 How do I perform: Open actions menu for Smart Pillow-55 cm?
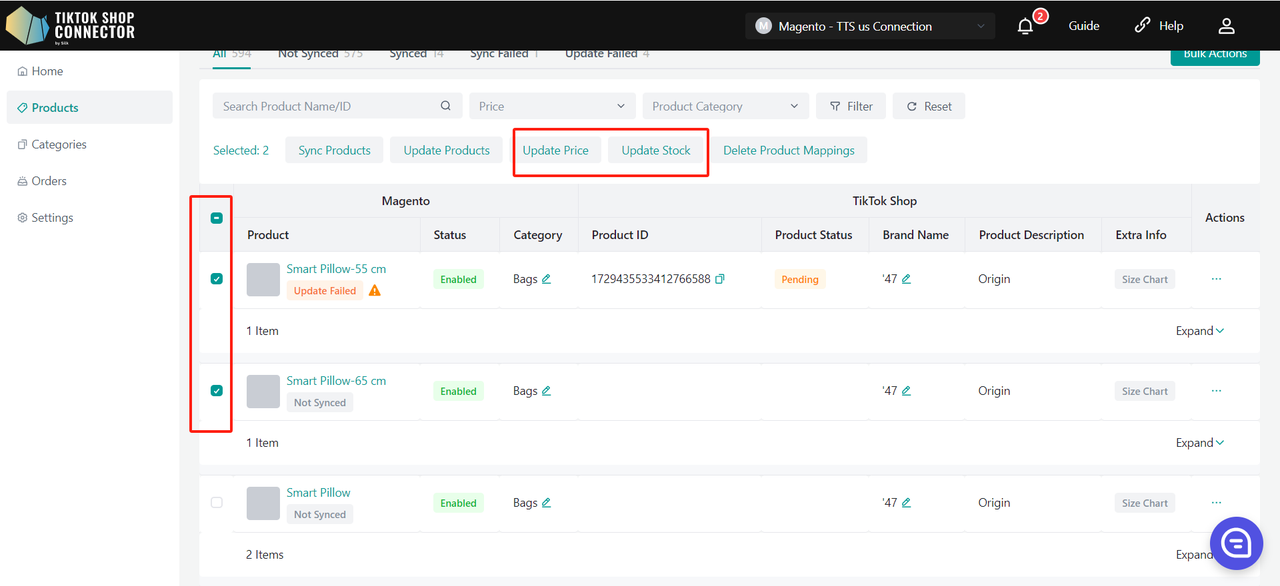coord(1216,279)
